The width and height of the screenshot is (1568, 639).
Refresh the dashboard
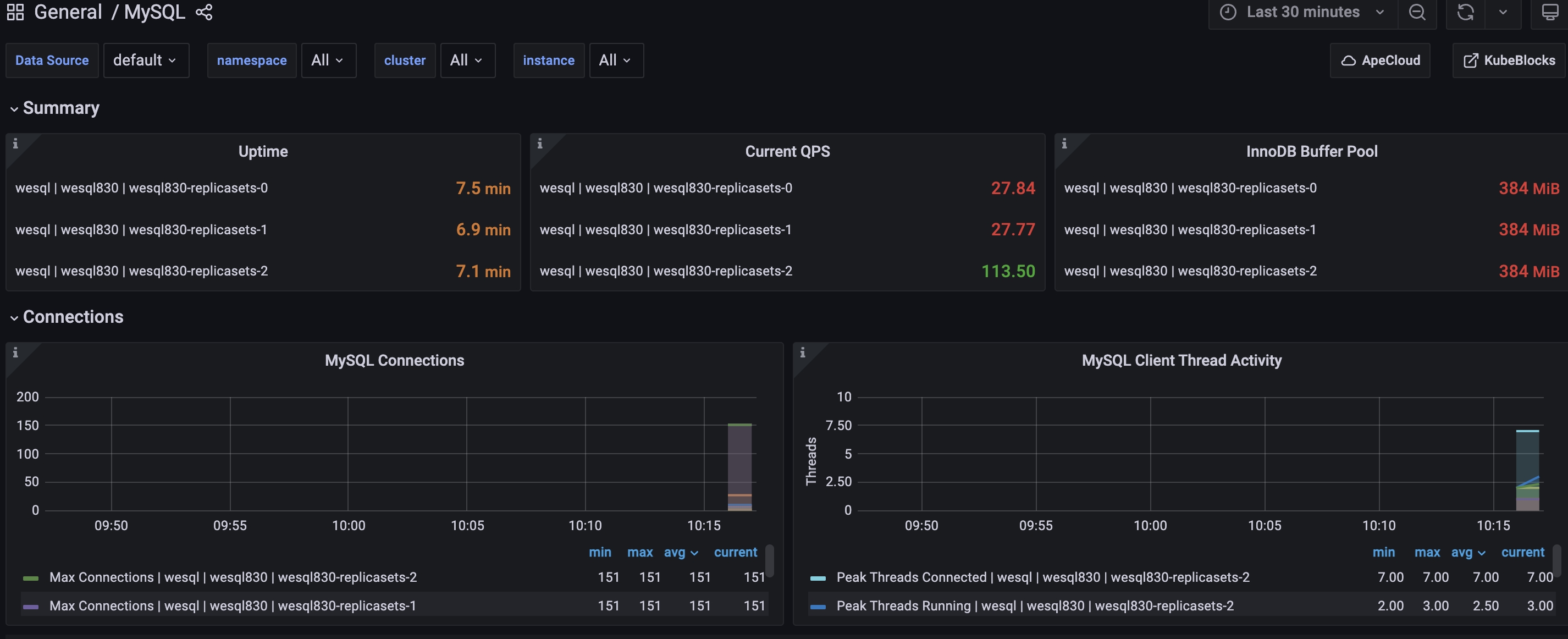[x=1466, y=12]
